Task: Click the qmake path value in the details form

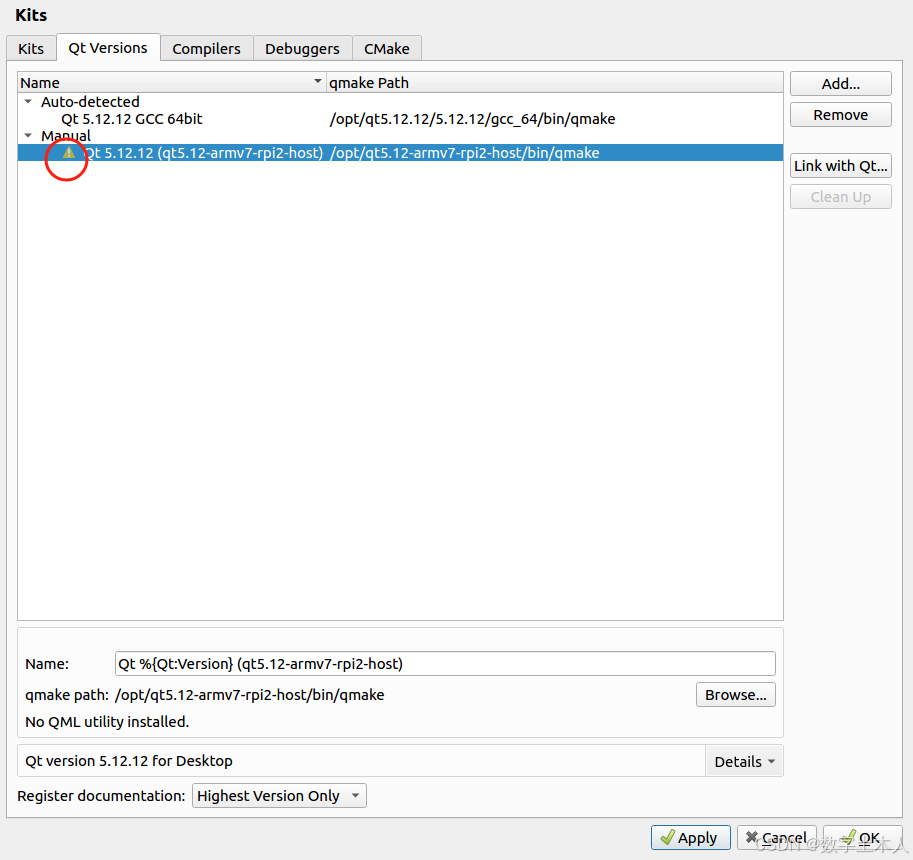Action: coord(250,695)
